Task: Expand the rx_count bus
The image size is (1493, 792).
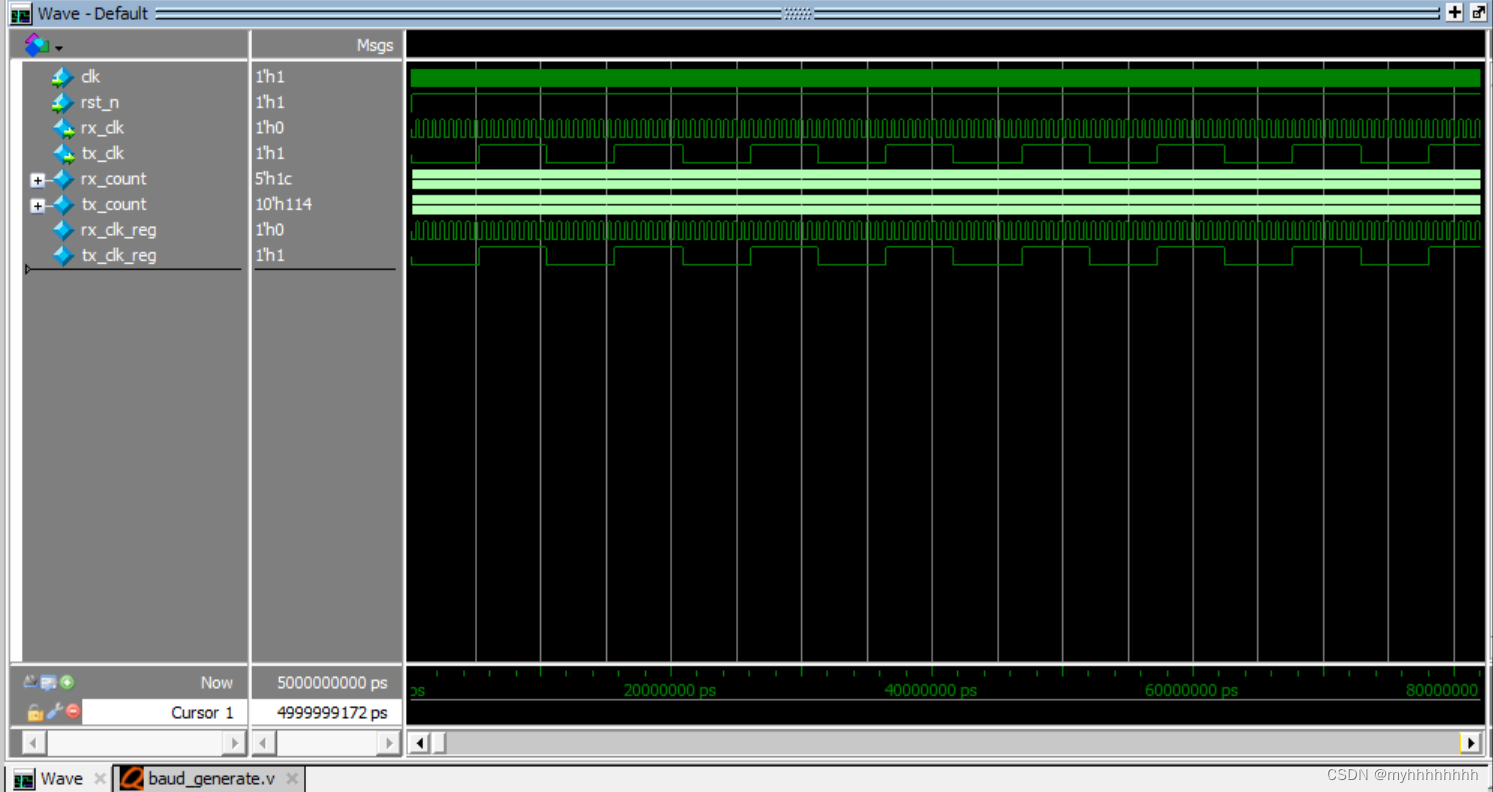Action: 37,180
